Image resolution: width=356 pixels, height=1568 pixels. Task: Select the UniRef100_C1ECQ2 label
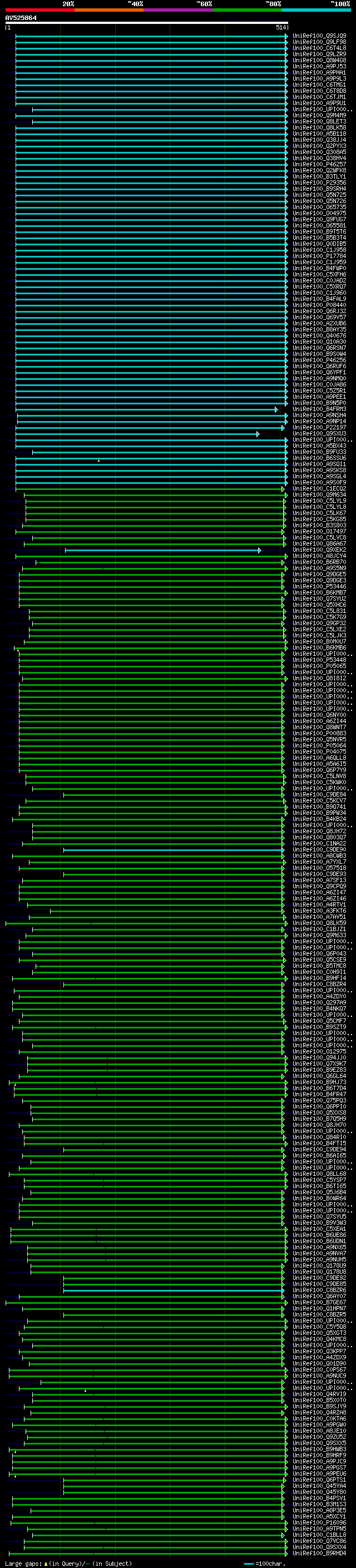click(319, 489)
